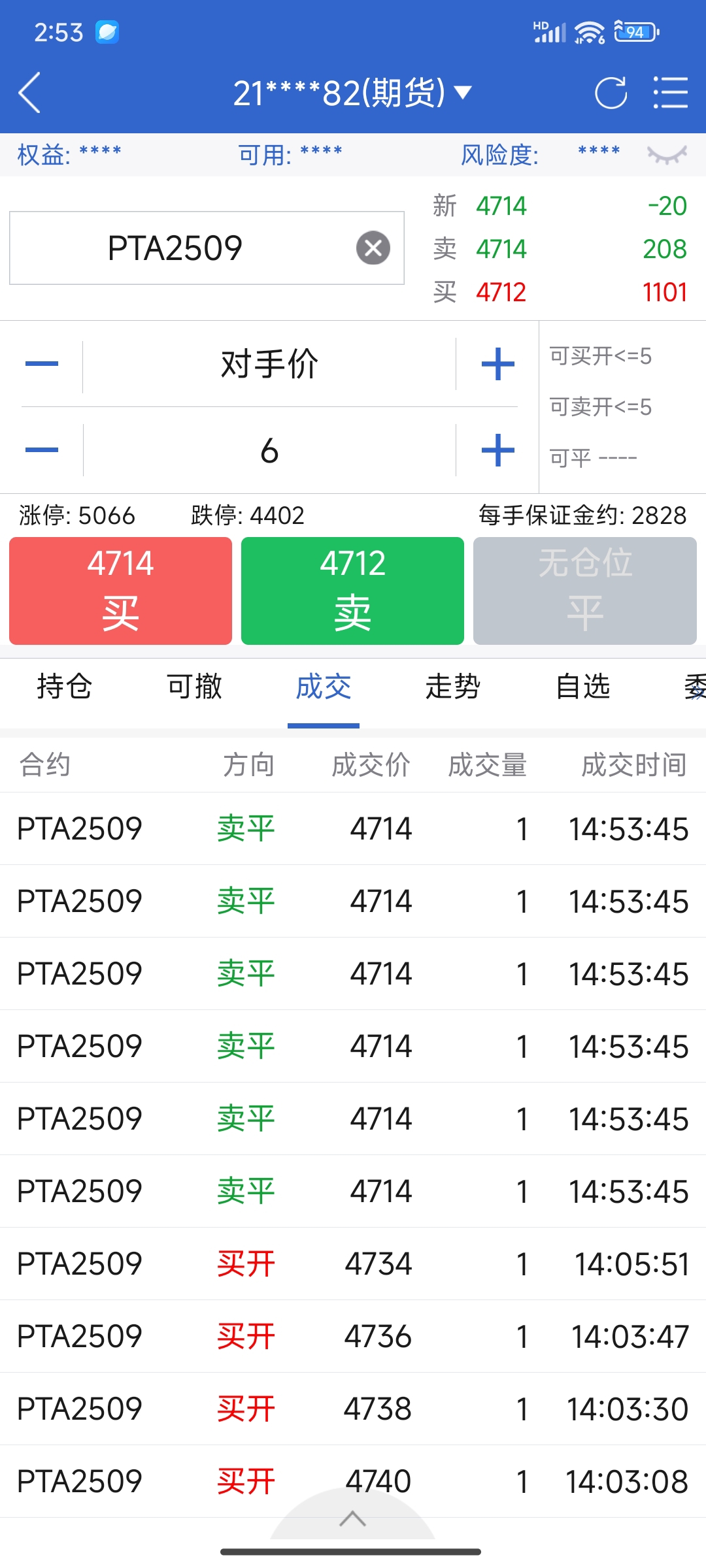This screenshot has width=706, height=1568.
Task: Tap the bid price 买 4712 row
Action: 560,292
